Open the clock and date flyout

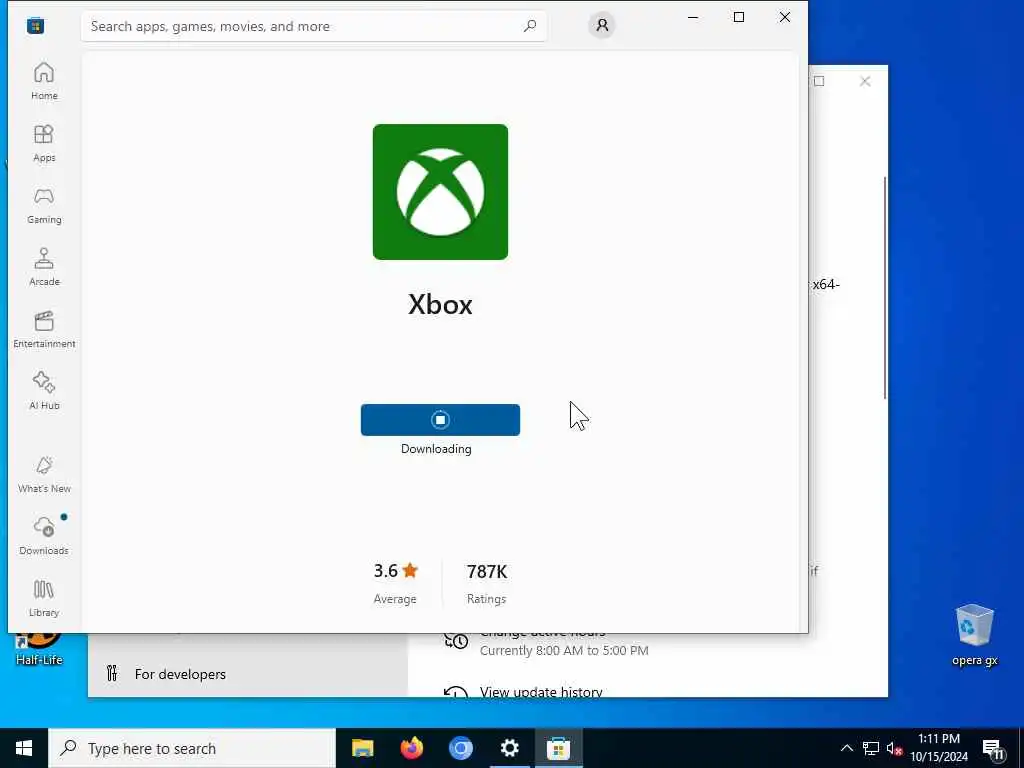pos(939,748)
